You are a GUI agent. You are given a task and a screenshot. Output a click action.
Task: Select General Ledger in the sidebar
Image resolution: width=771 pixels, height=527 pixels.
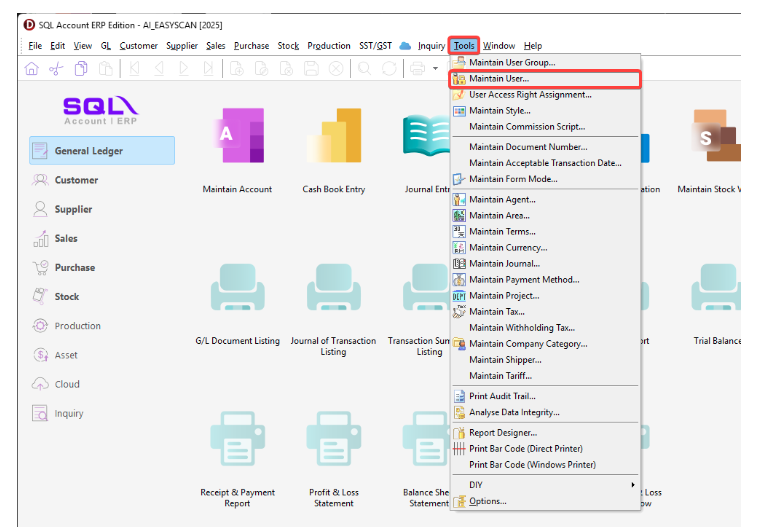(x=101, y=151)
